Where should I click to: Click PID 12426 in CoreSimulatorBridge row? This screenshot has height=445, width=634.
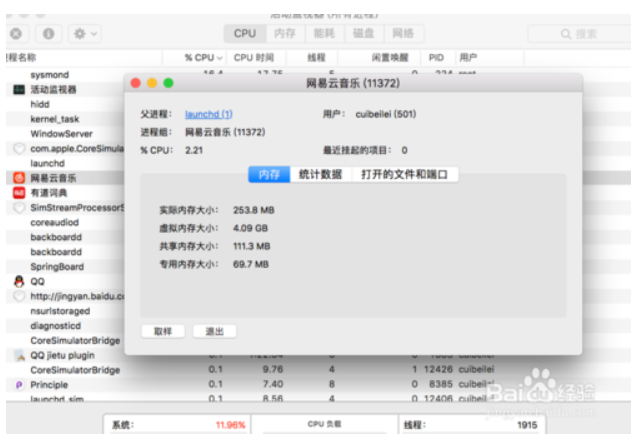coord(438,369)
